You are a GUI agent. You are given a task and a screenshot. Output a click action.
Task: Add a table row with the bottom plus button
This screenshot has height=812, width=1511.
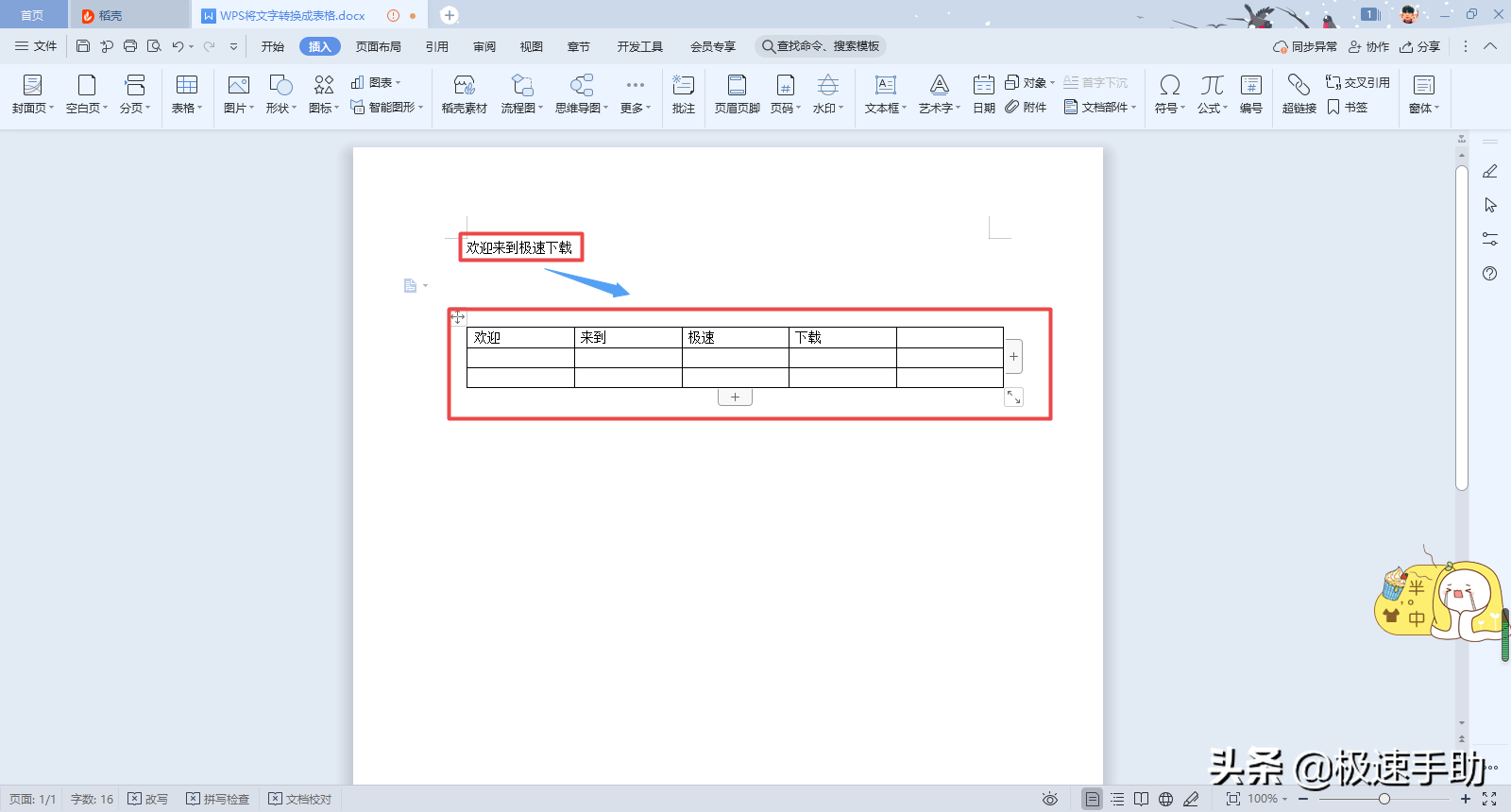(735, 398)
